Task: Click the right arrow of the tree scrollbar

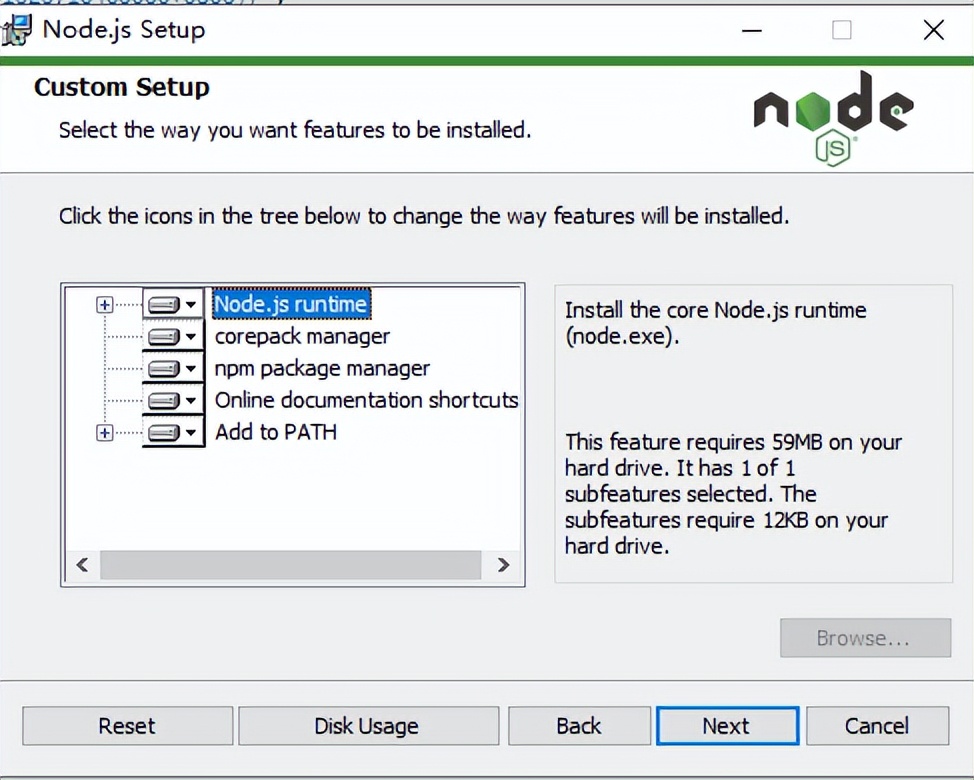Action: tap(504, 565)
